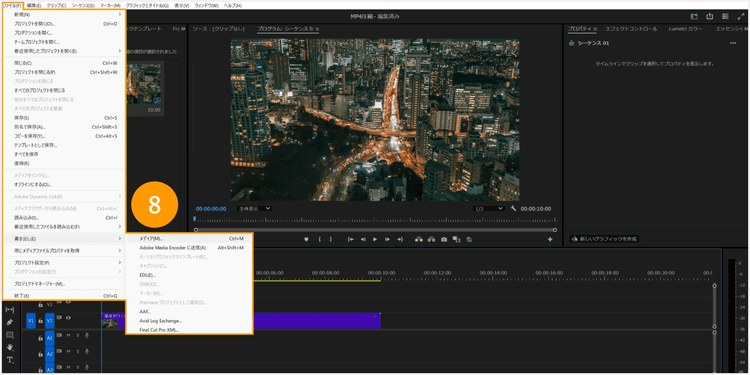Image resolution: width=750 pixels, height=375 pixels.
Task: Expand 最近使用したプロジェクトを開く submenu
Action: click(65, 51)
